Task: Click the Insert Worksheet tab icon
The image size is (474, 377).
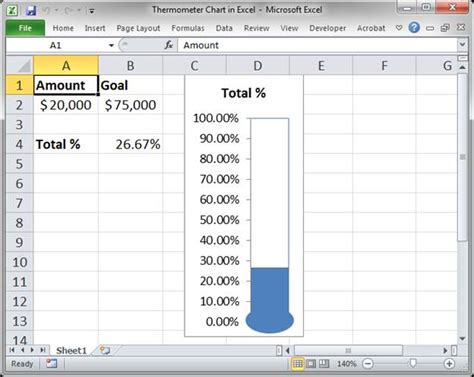Action: click(x=105, y=350)
